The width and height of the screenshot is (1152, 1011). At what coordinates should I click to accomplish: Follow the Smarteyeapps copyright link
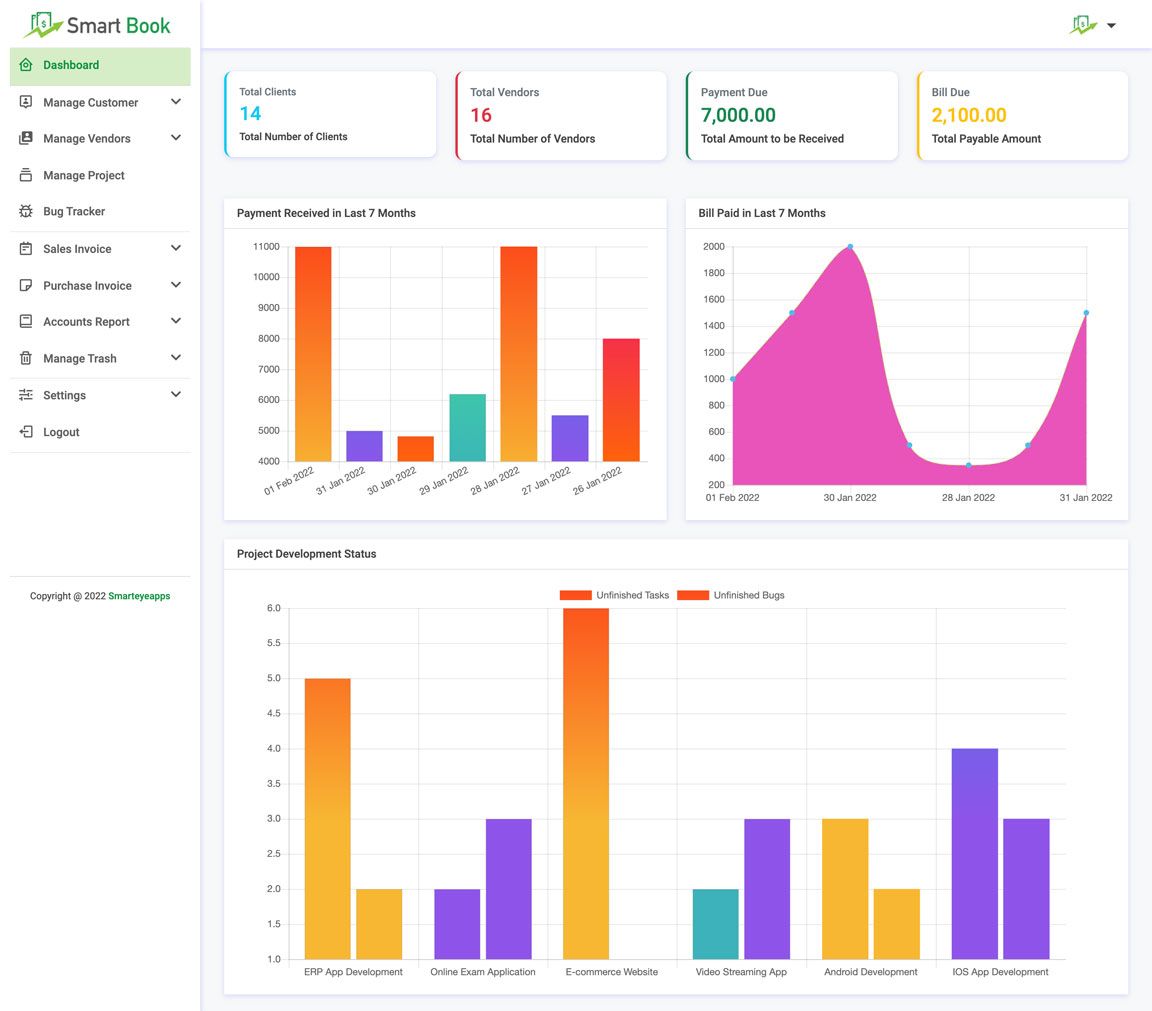pyautogui.click(x=139, y=596)
